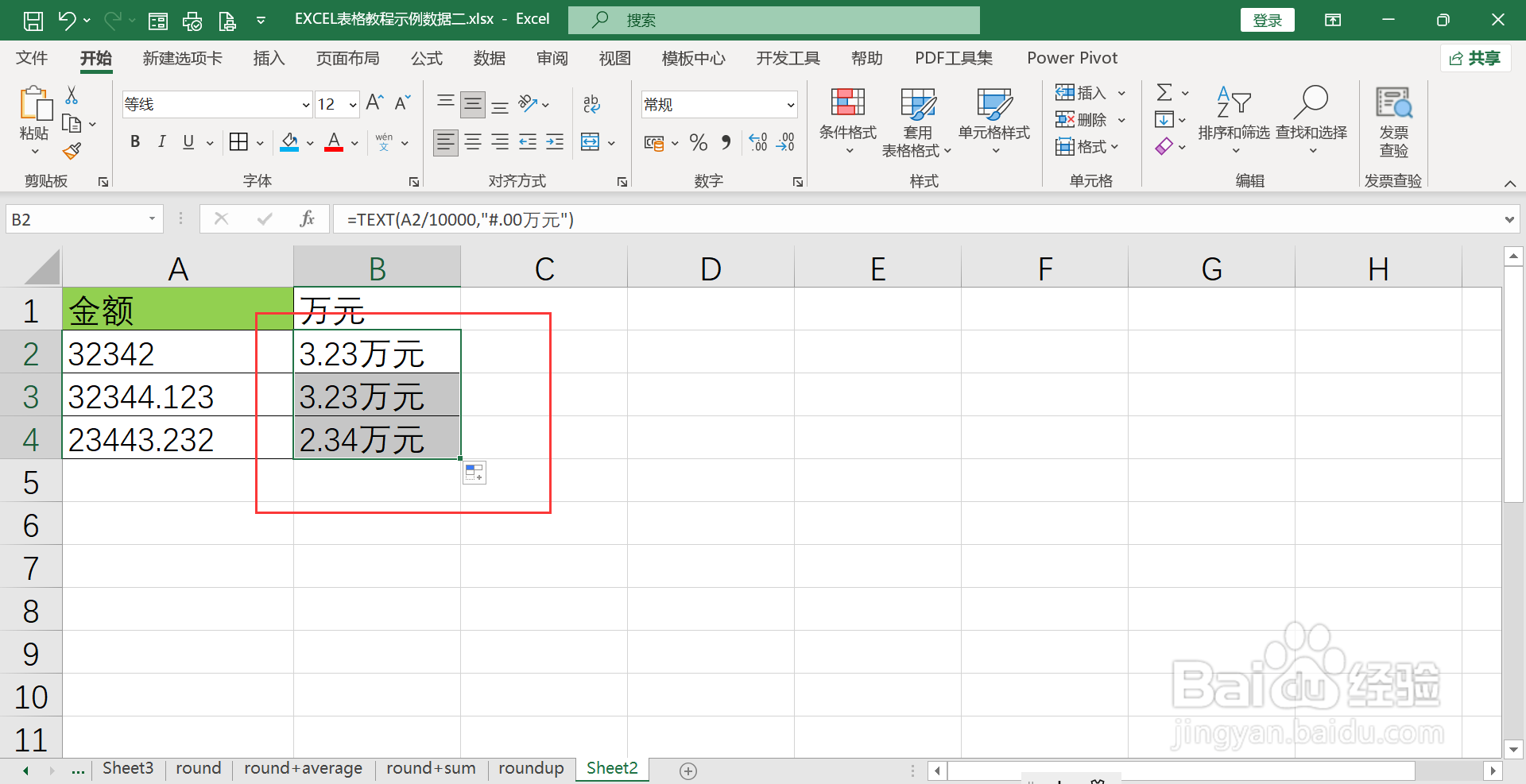Expand the formula bar
This screenshot has height=784, width=1526.
1509,220
